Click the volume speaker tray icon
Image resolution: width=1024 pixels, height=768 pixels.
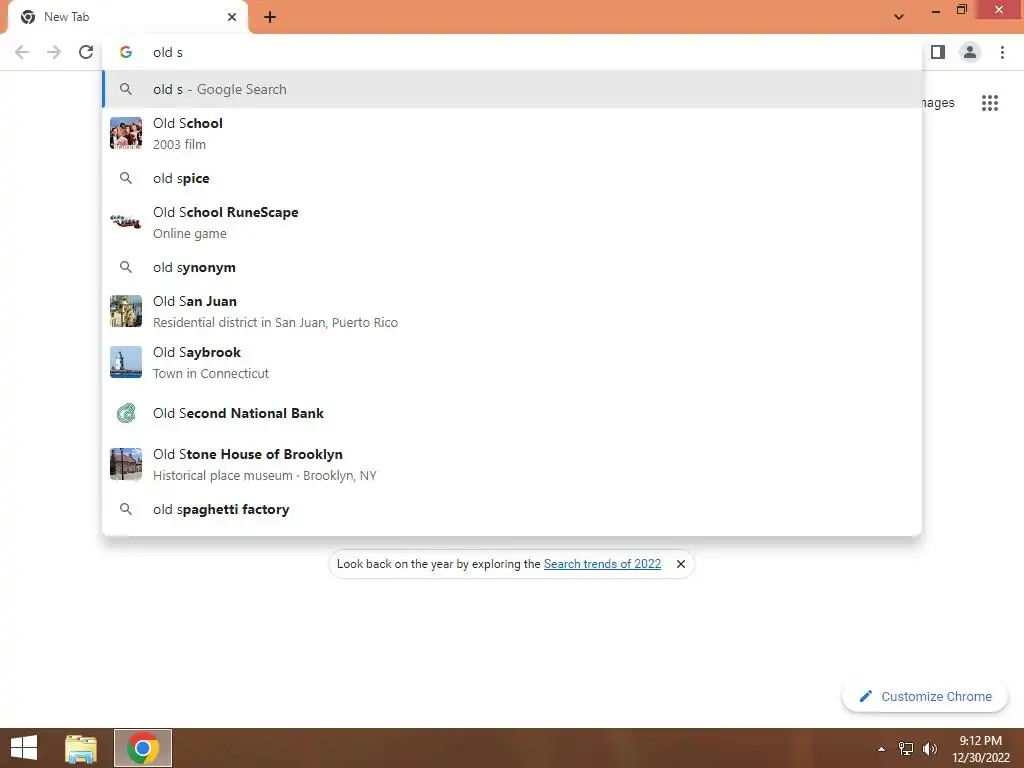pyautogui.click(x=929, y=749)
